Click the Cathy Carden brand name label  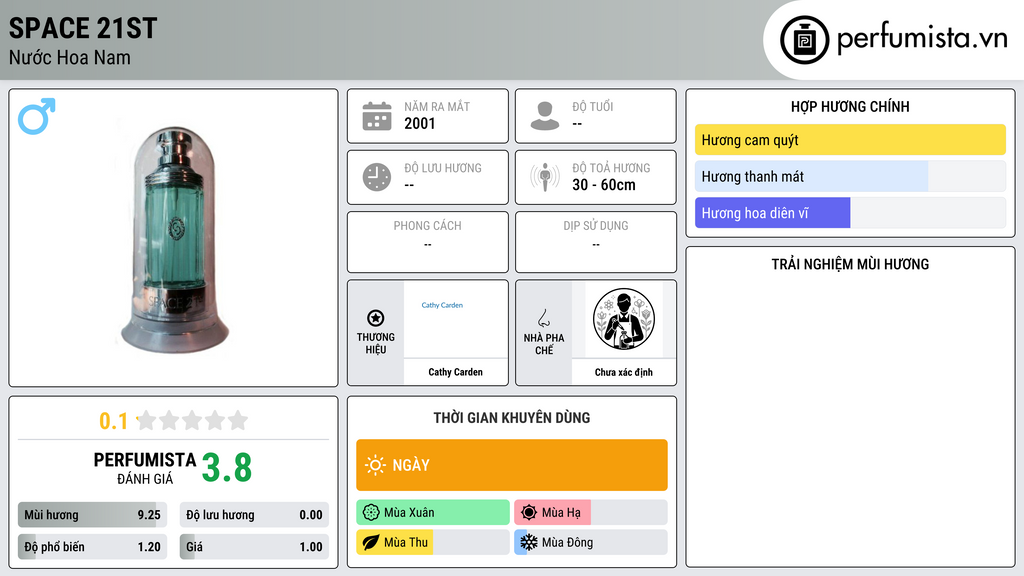click(455, 372)
